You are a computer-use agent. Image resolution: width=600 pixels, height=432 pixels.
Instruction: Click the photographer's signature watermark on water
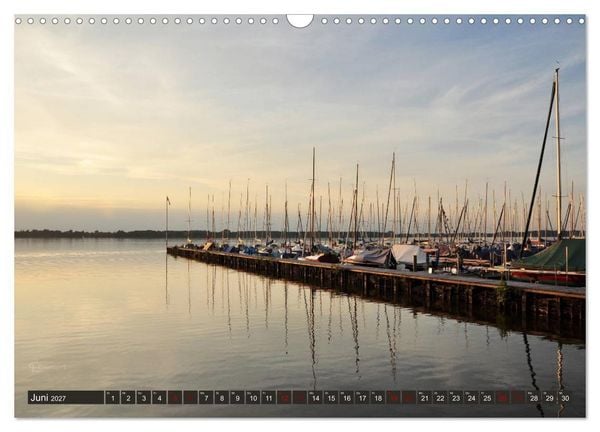click(x=45, y=367)
